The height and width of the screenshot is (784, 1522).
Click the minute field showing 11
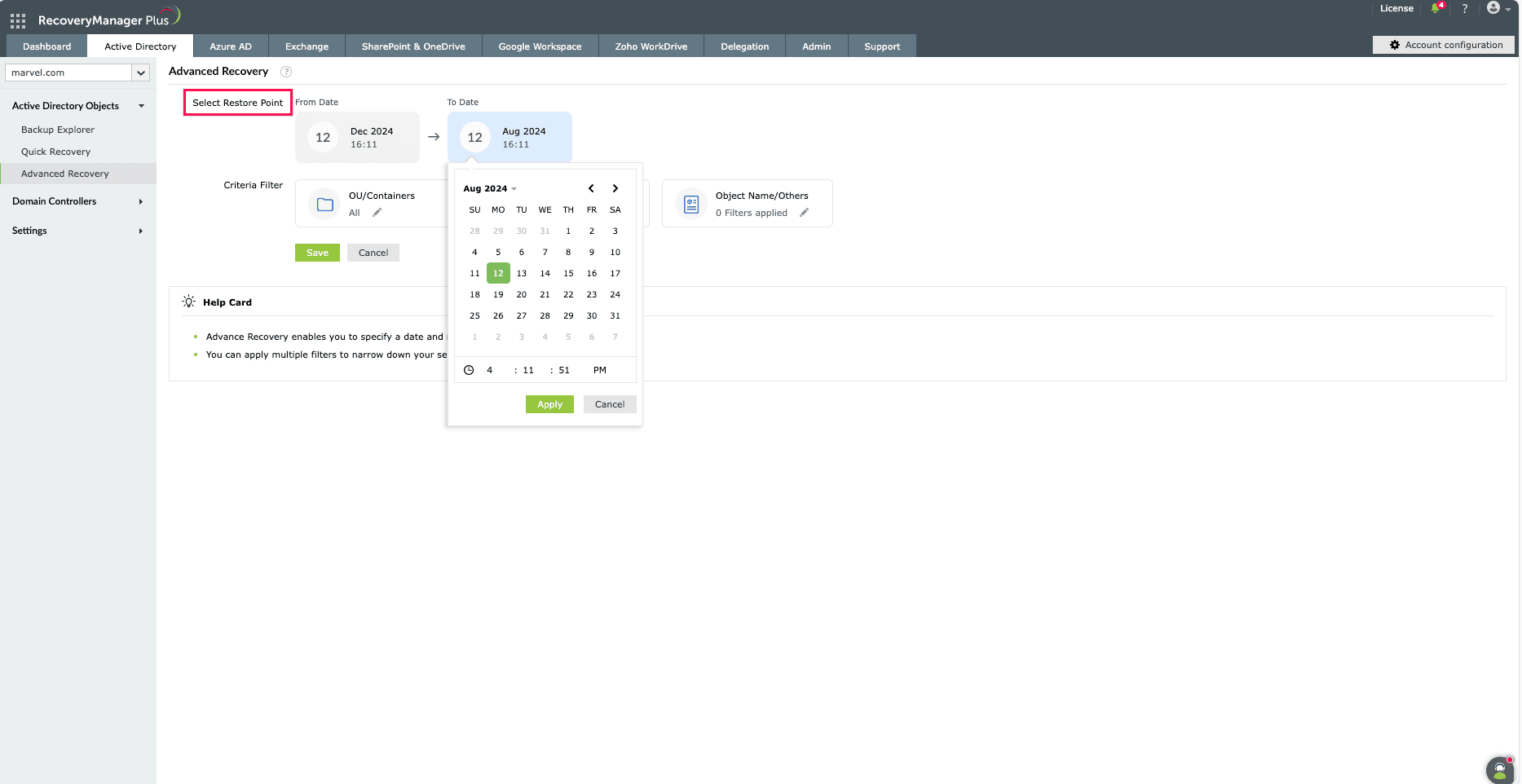click(528, 370)
